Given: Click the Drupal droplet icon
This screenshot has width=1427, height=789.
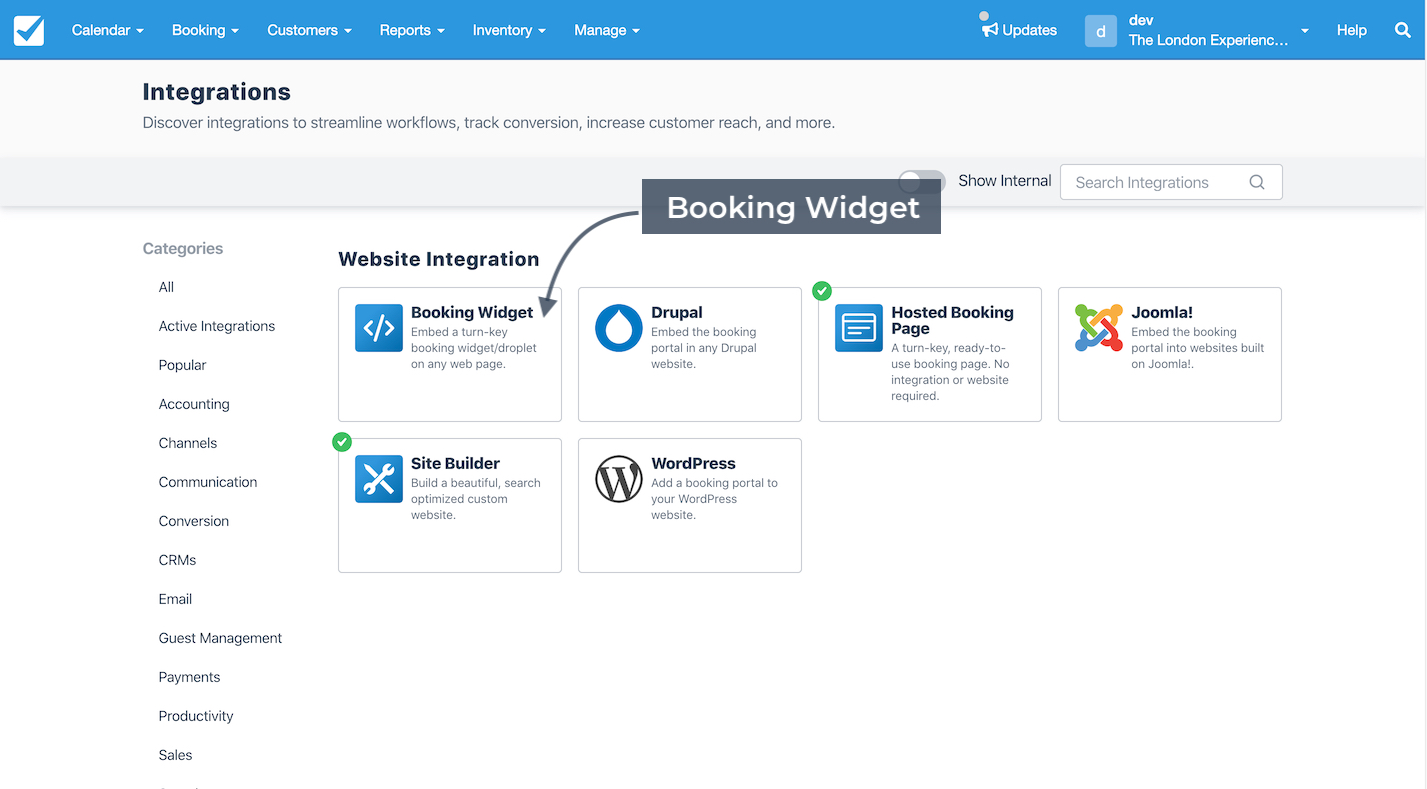Looking at the screenshot, I should (619, 328).
